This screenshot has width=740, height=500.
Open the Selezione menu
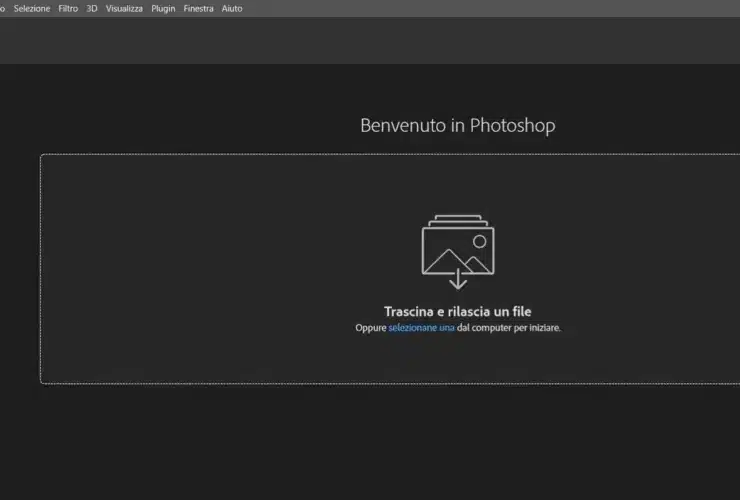point(32,8)
